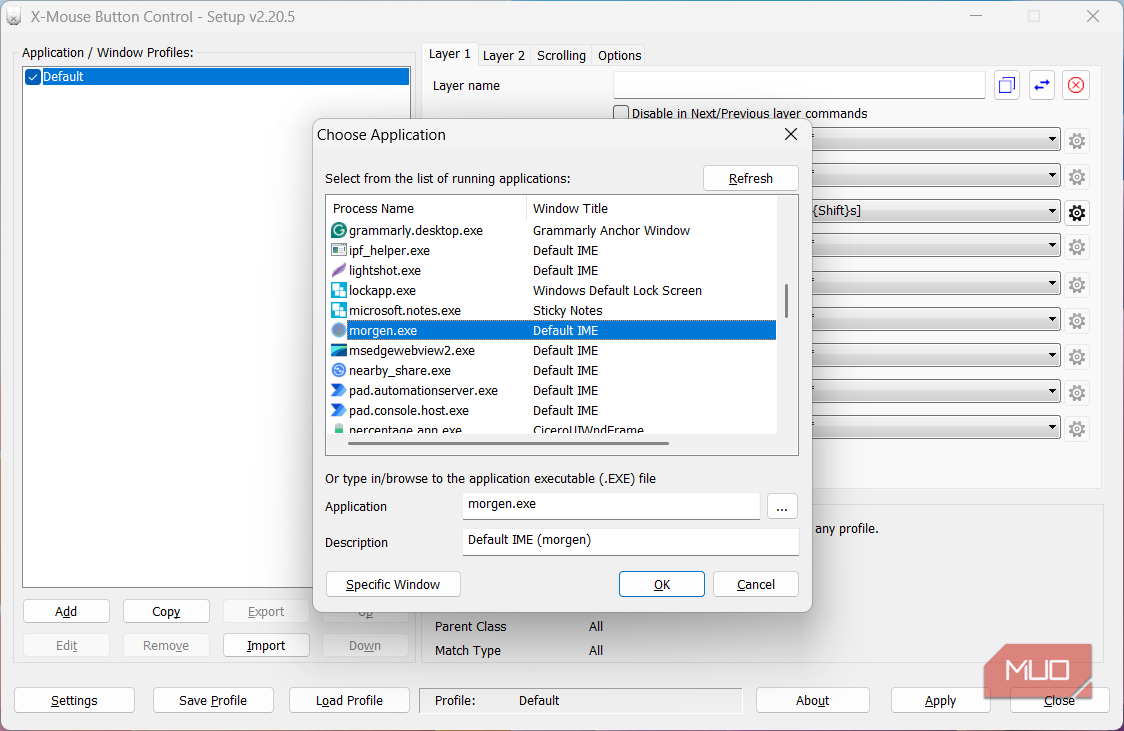1124x731 pixels.
Task: Click the Specific Window button
Action: 393,584
